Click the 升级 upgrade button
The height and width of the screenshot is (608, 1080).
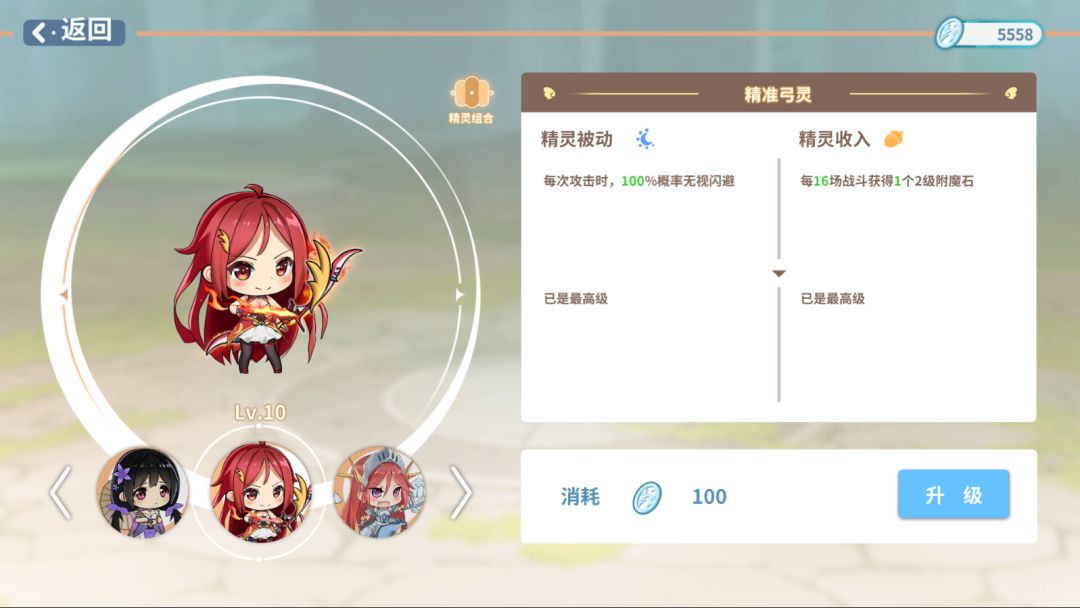tap(953, 494)
